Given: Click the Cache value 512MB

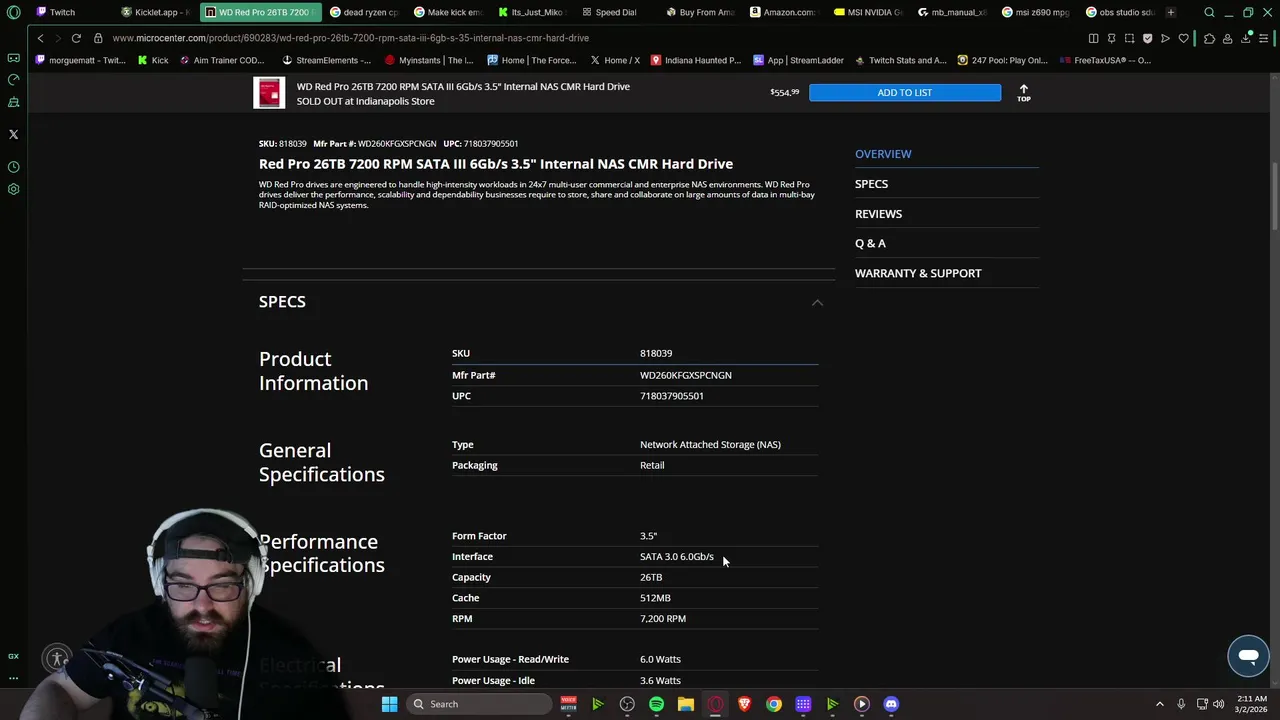Looking at the screenshot, I should point(655,598).
